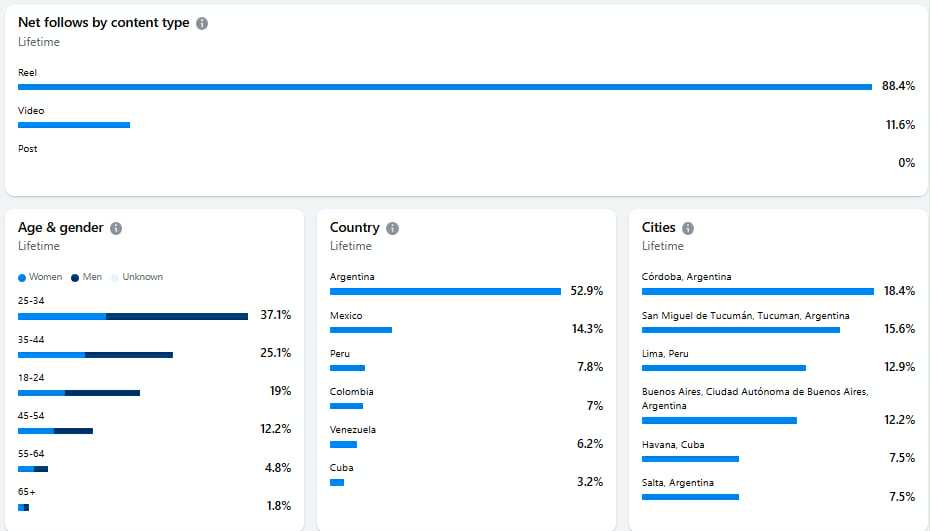Toggle the Unknown legend item
This screenshot has height=531, width=930.
[x=137, y=277]
